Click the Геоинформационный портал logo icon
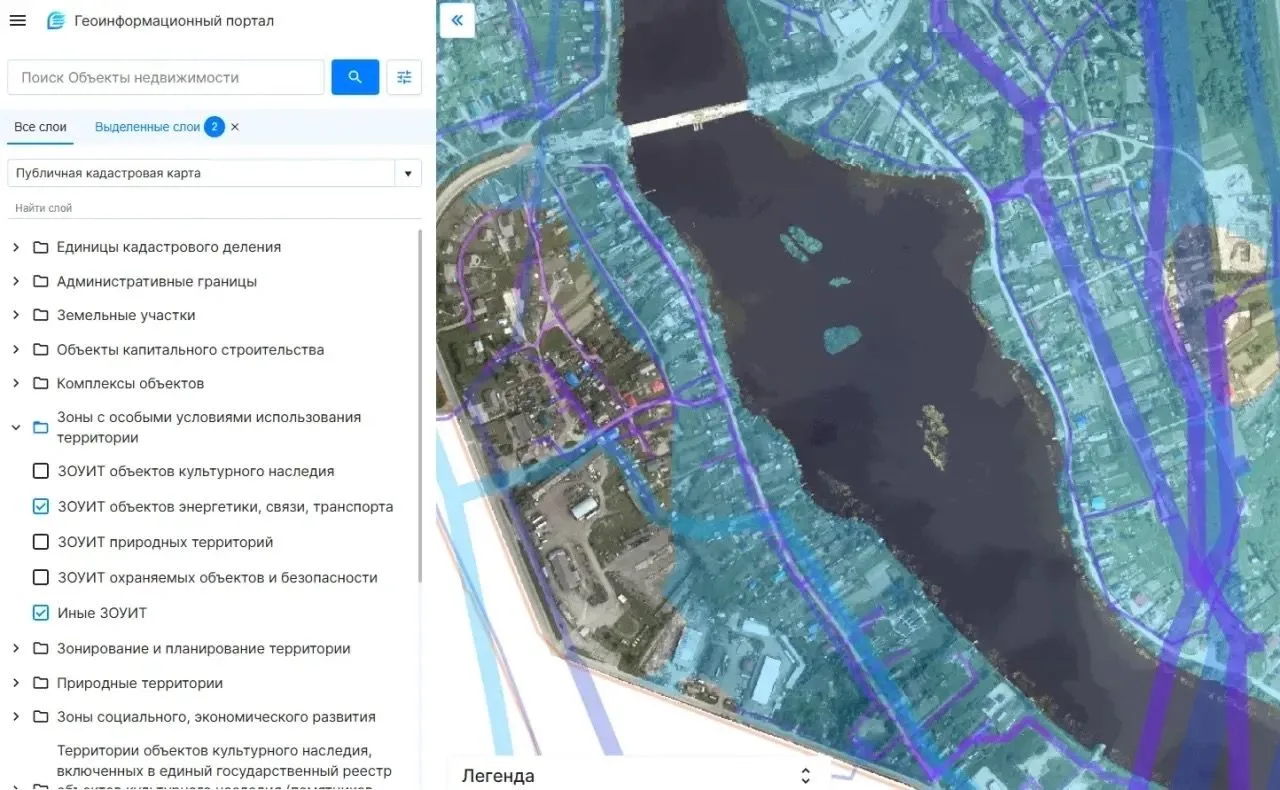1280x790 pixels. 56,21
